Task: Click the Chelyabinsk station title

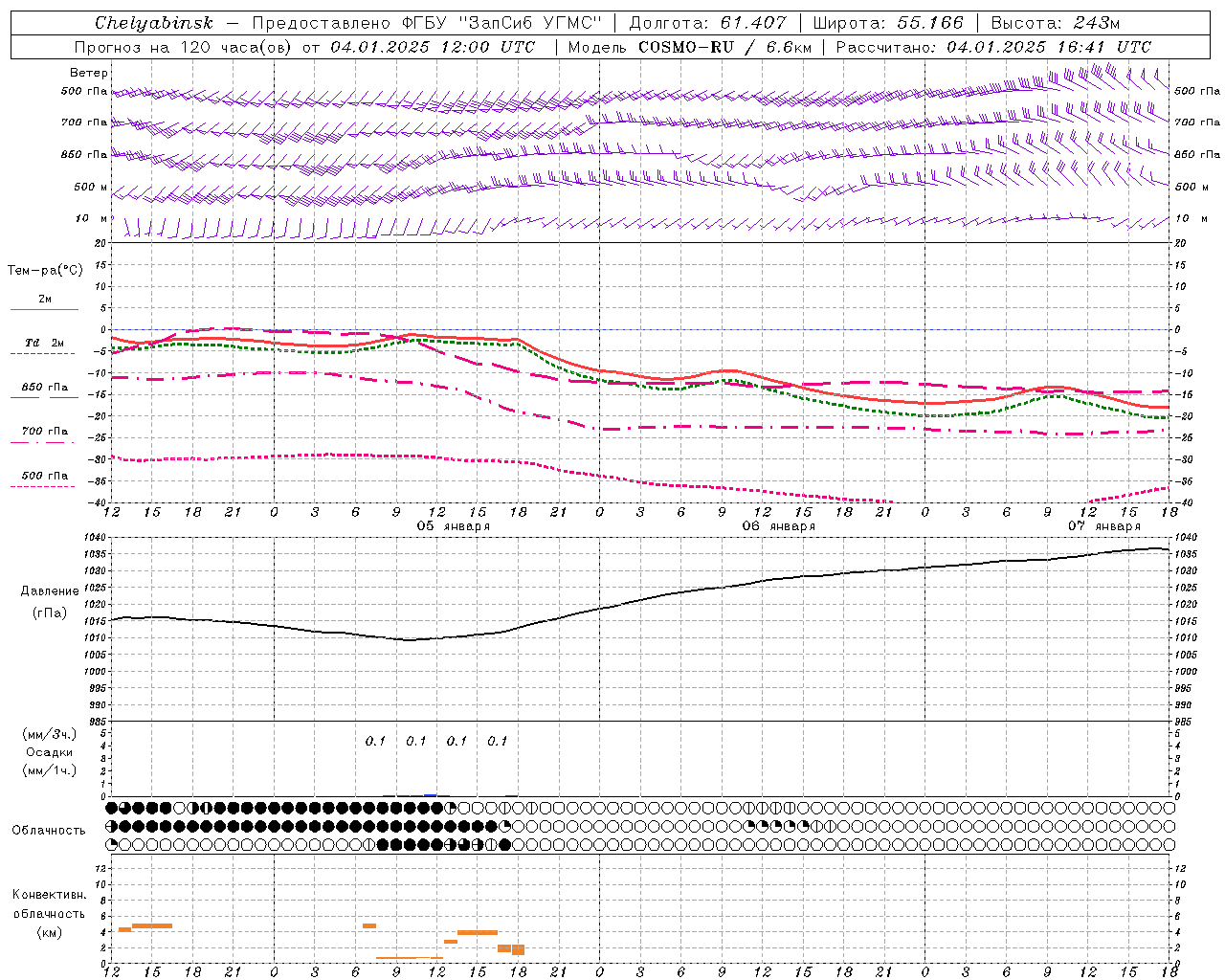Action: click(154, 23)
